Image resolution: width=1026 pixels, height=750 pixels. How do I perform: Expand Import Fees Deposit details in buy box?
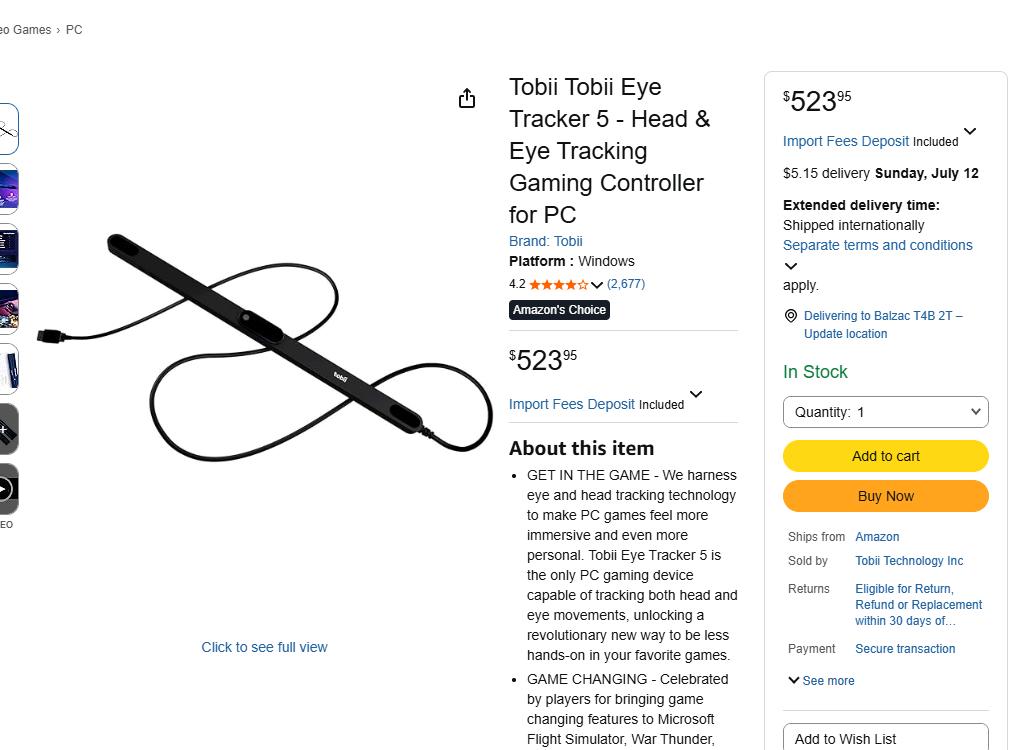coord(970,131)
